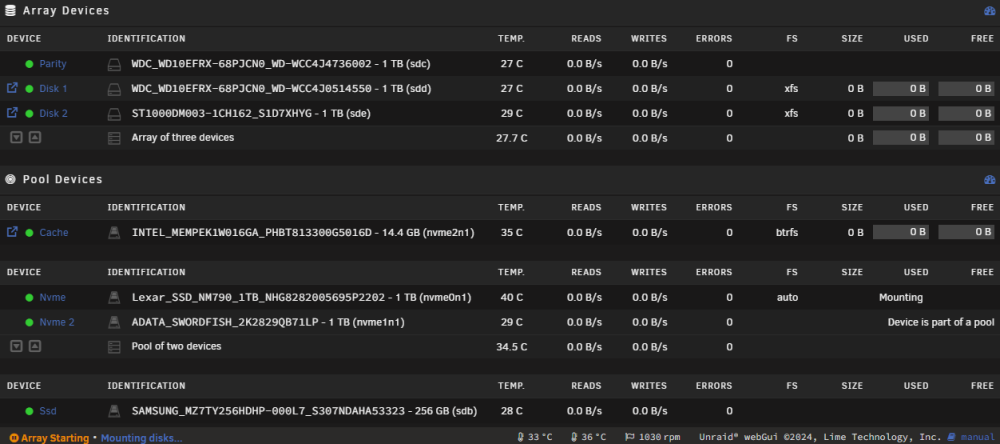This screenshot has height=444, width=1000.
Task: Click the Lexar NVMe device icon
Action: 114,297
